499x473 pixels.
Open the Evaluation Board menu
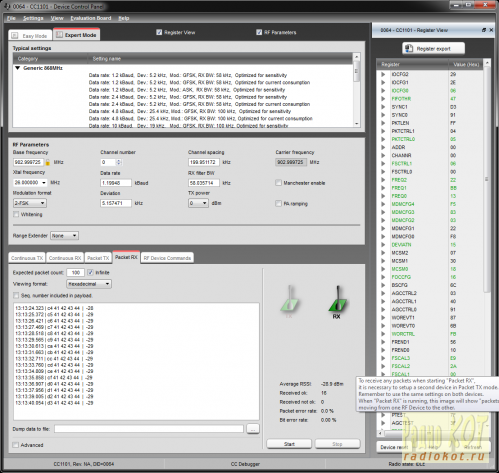point(91,18)
